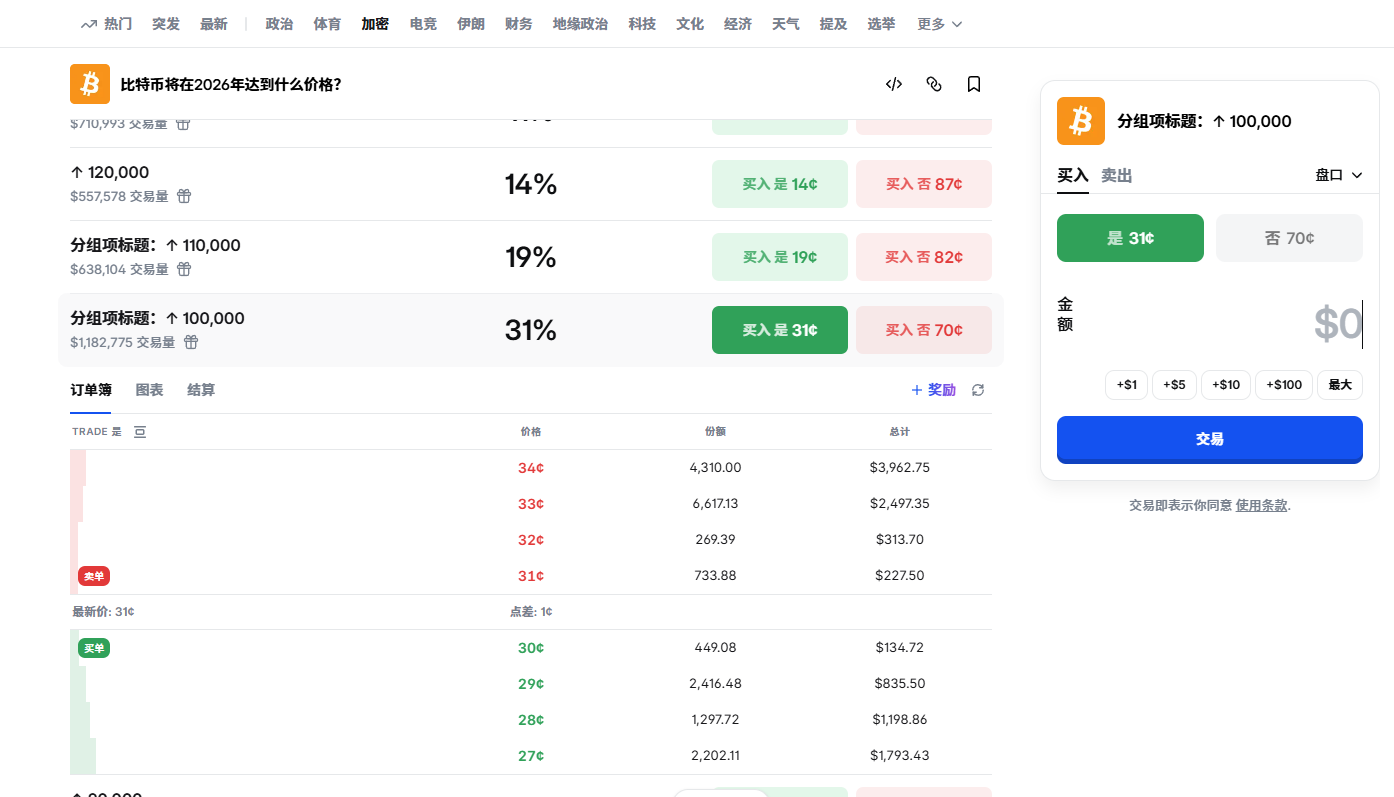Screen dimensions: 1394x797
Task: Open the 科技 category
Action: coord(642,24)
